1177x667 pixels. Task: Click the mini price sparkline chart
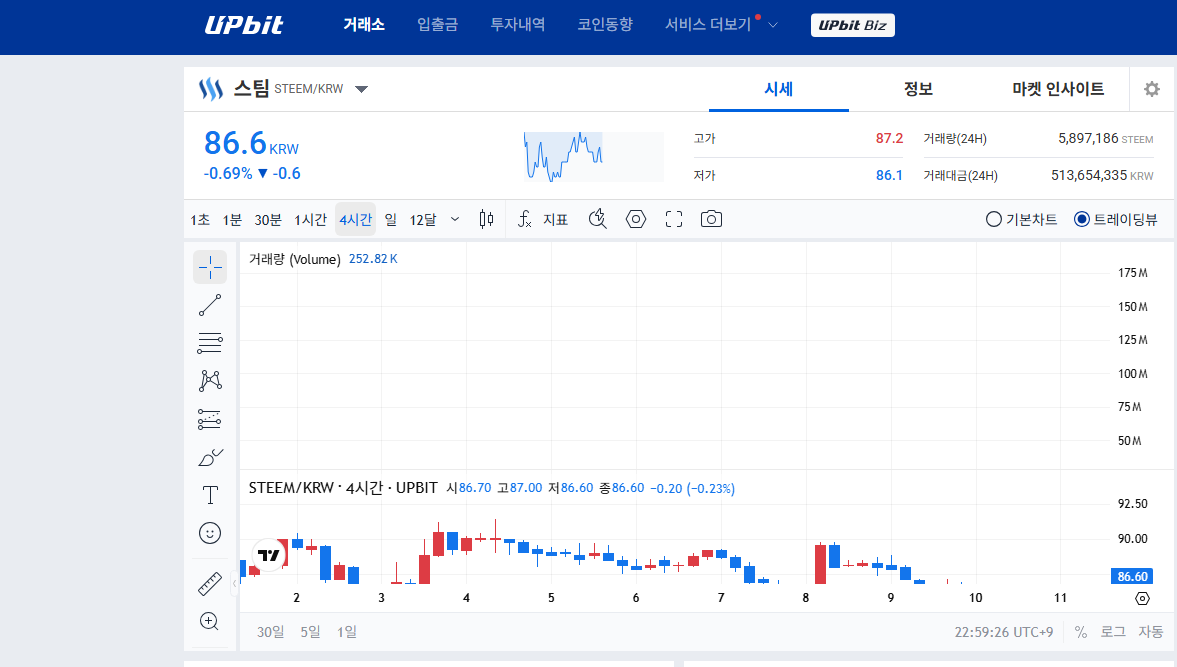pyautogui.click(x=593, y=157)
